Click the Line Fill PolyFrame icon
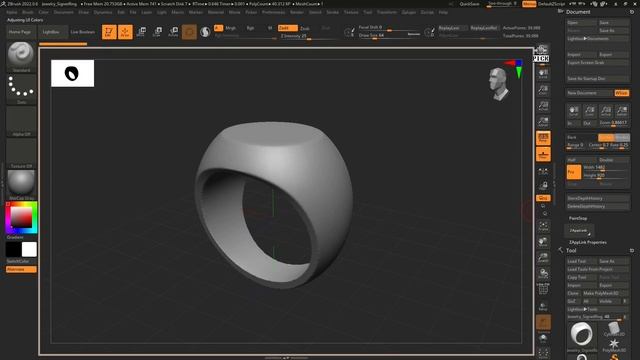 (x=543, y=289)
